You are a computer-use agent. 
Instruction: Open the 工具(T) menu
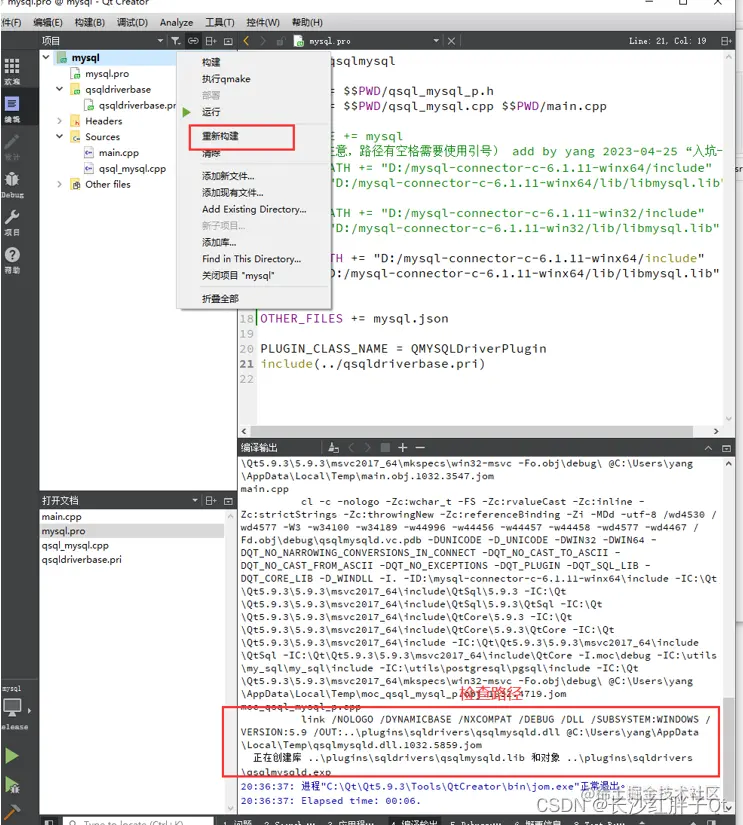(219, 22)
